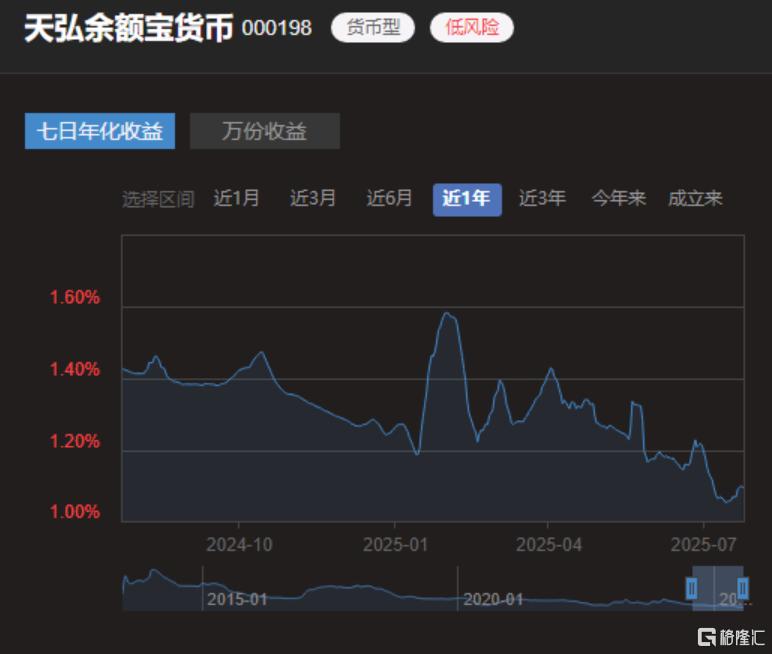Switch to the 七日年化收益 tab
Image resolution: width=772 pixels, height=654 pixels.
point(100,131)
